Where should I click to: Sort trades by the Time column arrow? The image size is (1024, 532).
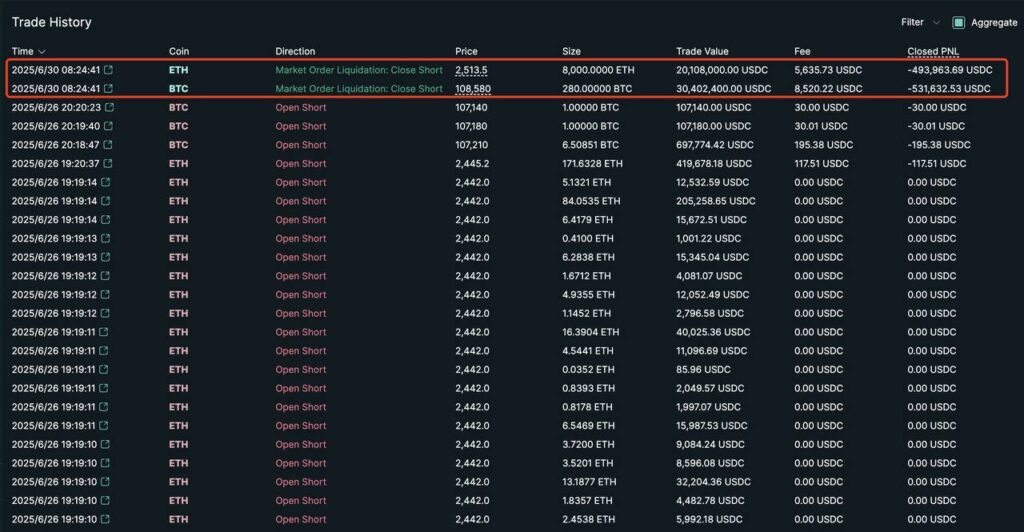click(42, 51)
